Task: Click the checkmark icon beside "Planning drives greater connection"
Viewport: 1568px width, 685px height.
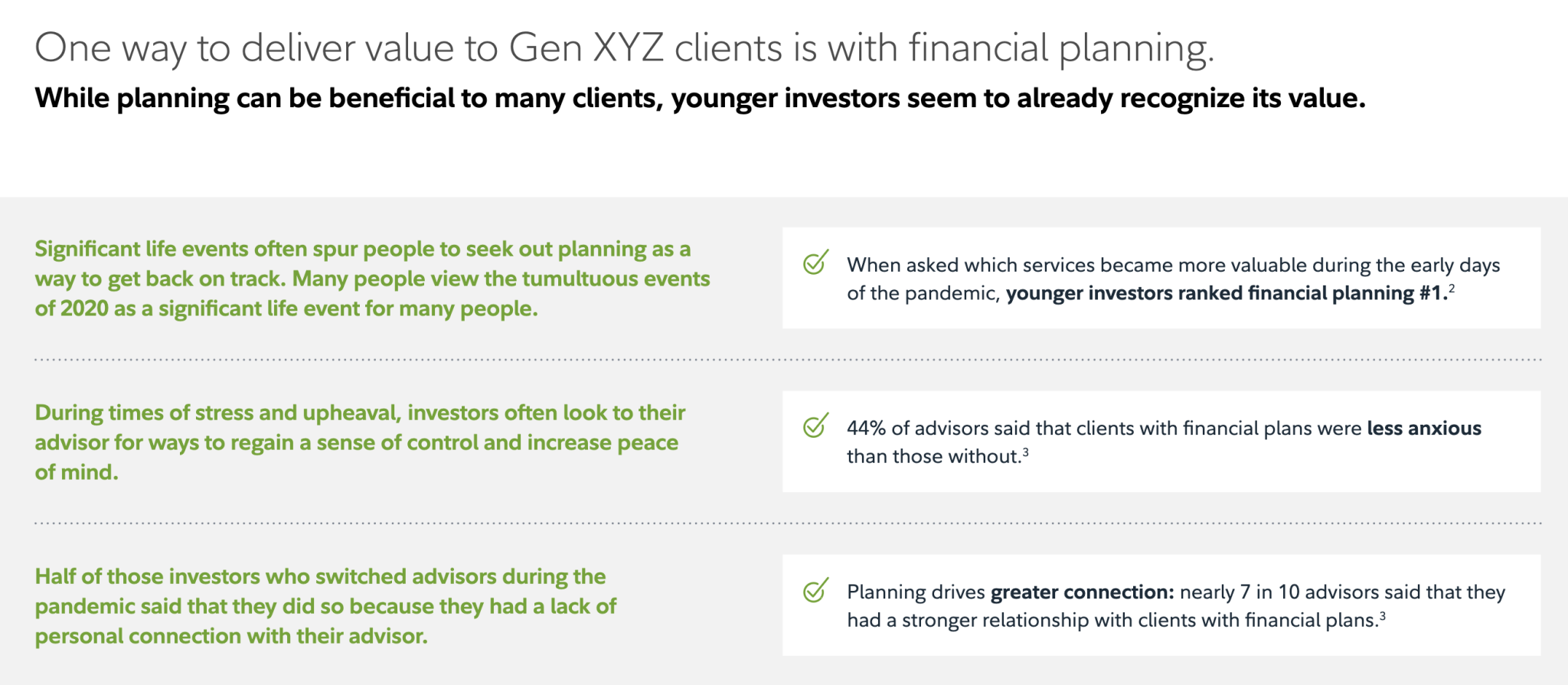Action: 815,590
